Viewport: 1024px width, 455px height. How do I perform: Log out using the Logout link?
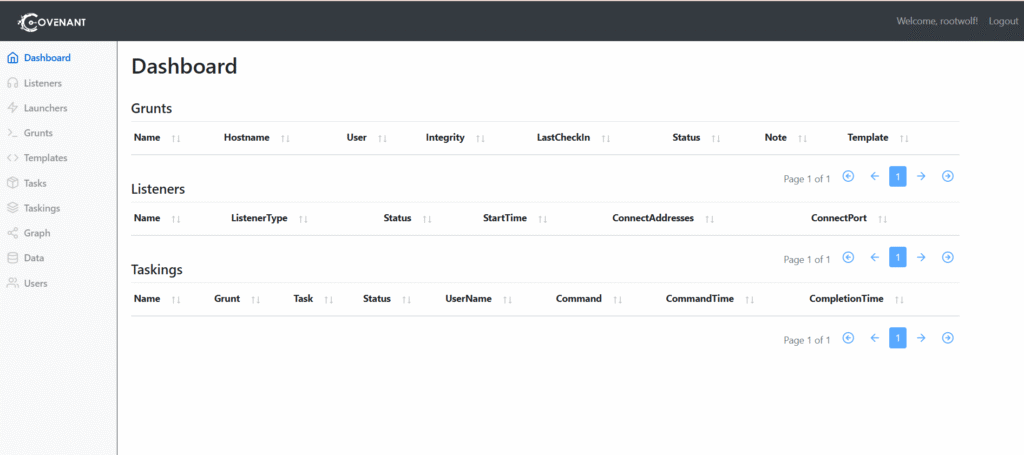tap(1003, 21)
